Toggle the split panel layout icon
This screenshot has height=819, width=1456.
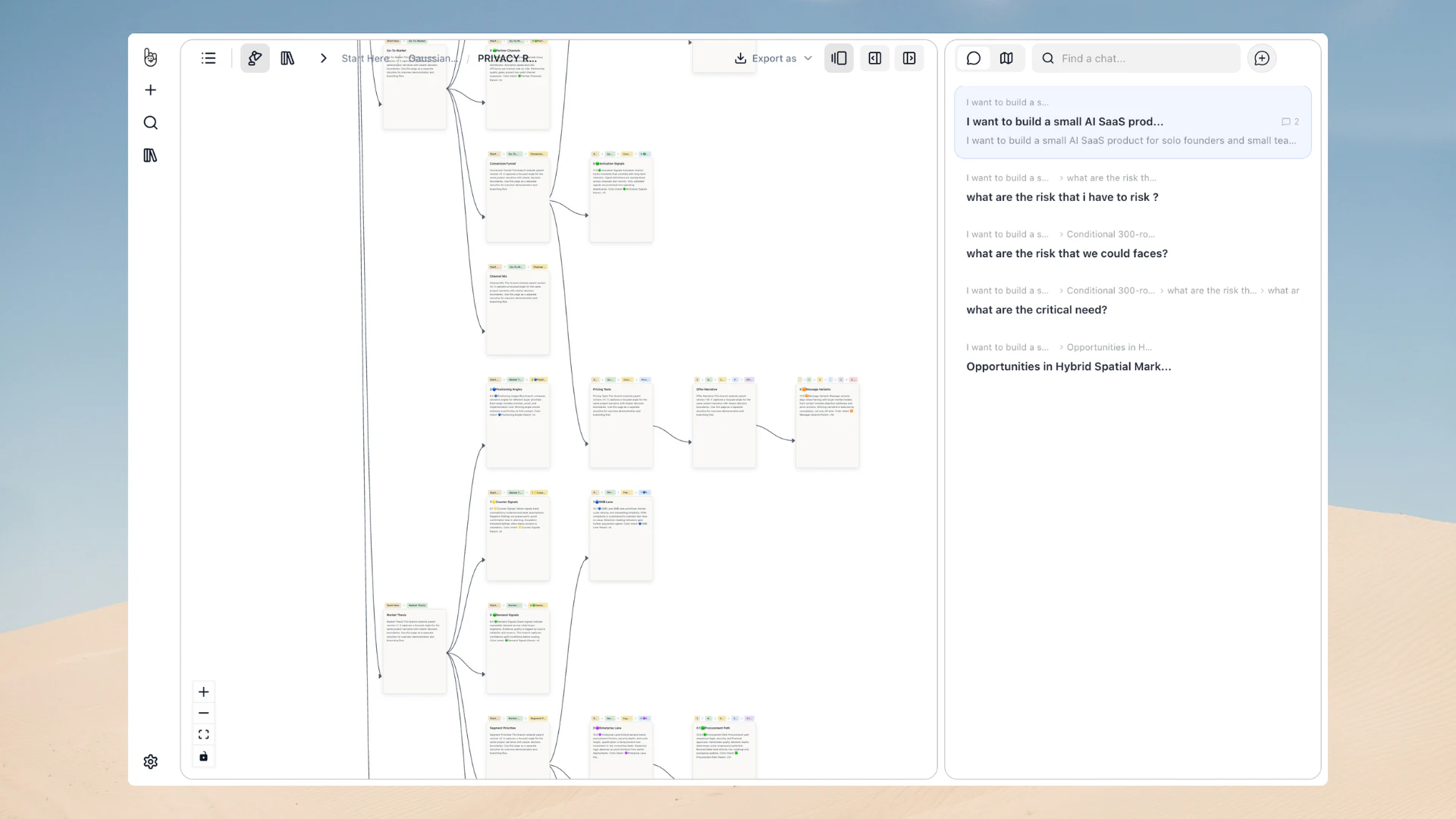[x=839, y=58]
